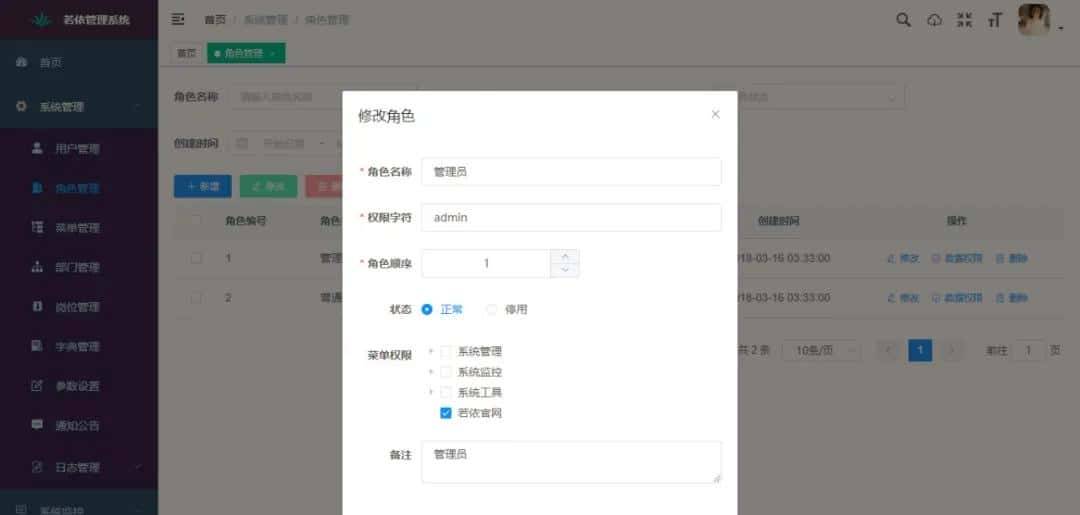Toggle the select-all checkbox in table header
Image resolution: width=1080 pixels, height=515 pixels.
[196, 220]
